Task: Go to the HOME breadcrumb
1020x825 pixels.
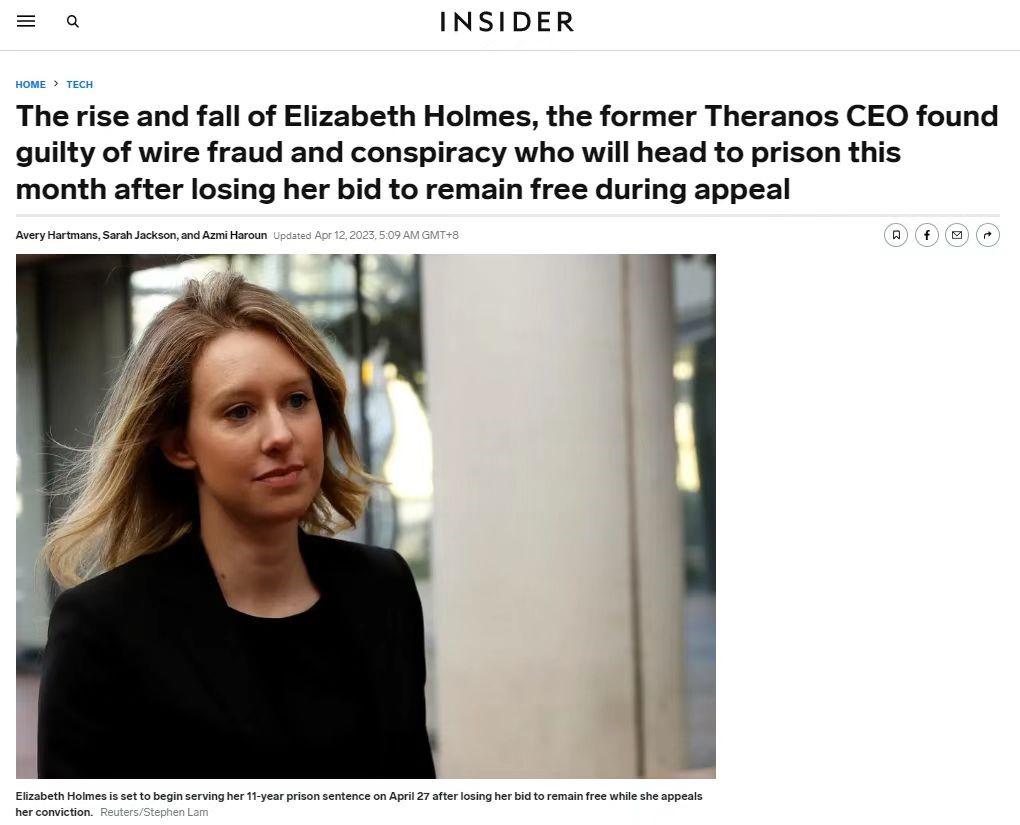Action: coord(30,85)
